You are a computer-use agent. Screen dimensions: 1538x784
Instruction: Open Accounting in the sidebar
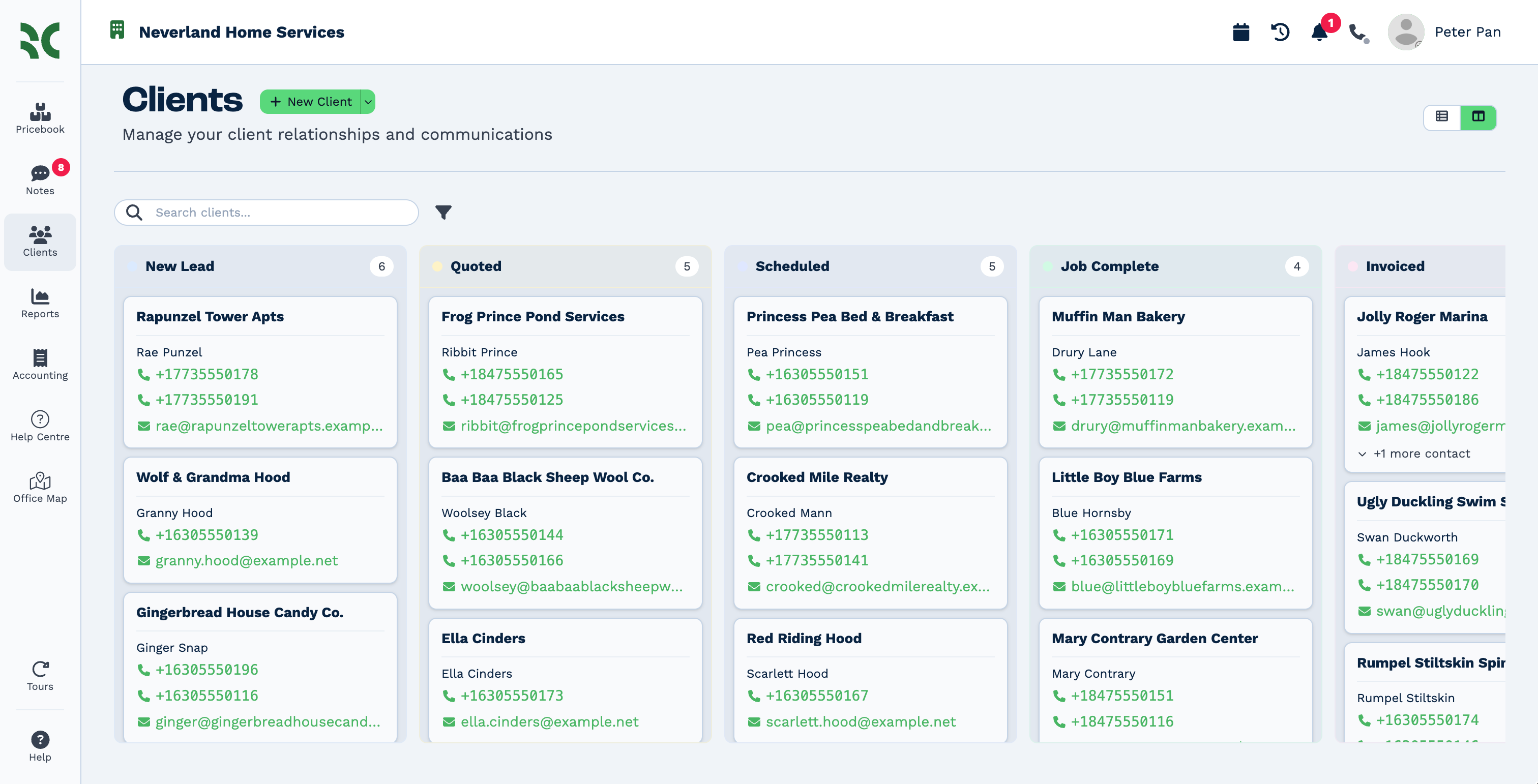point(40,365)
